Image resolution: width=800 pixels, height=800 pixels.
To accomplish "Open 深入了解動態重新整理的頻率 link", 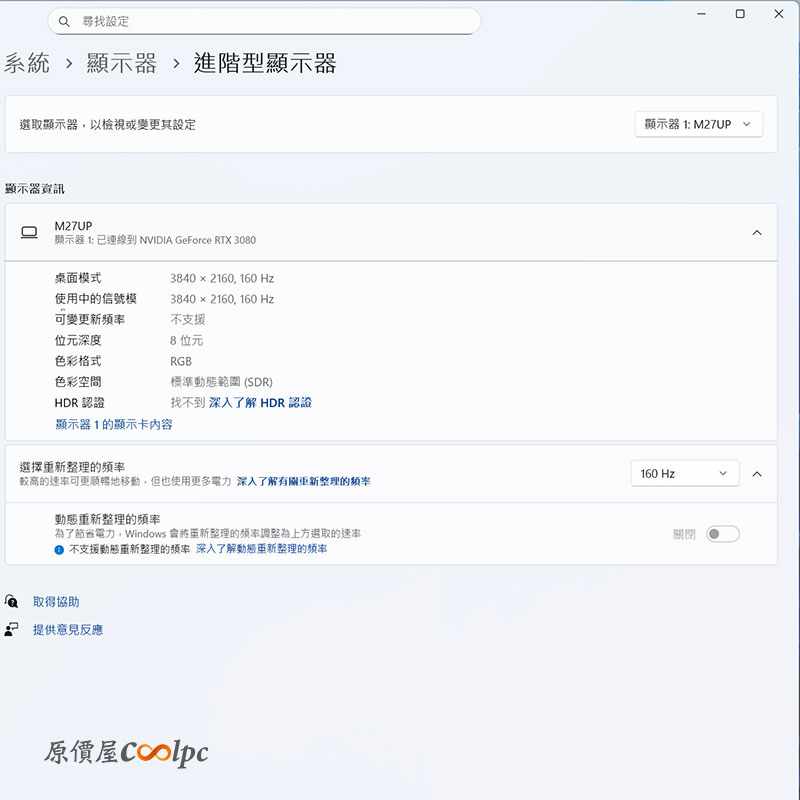I will [x=261, y=549].
